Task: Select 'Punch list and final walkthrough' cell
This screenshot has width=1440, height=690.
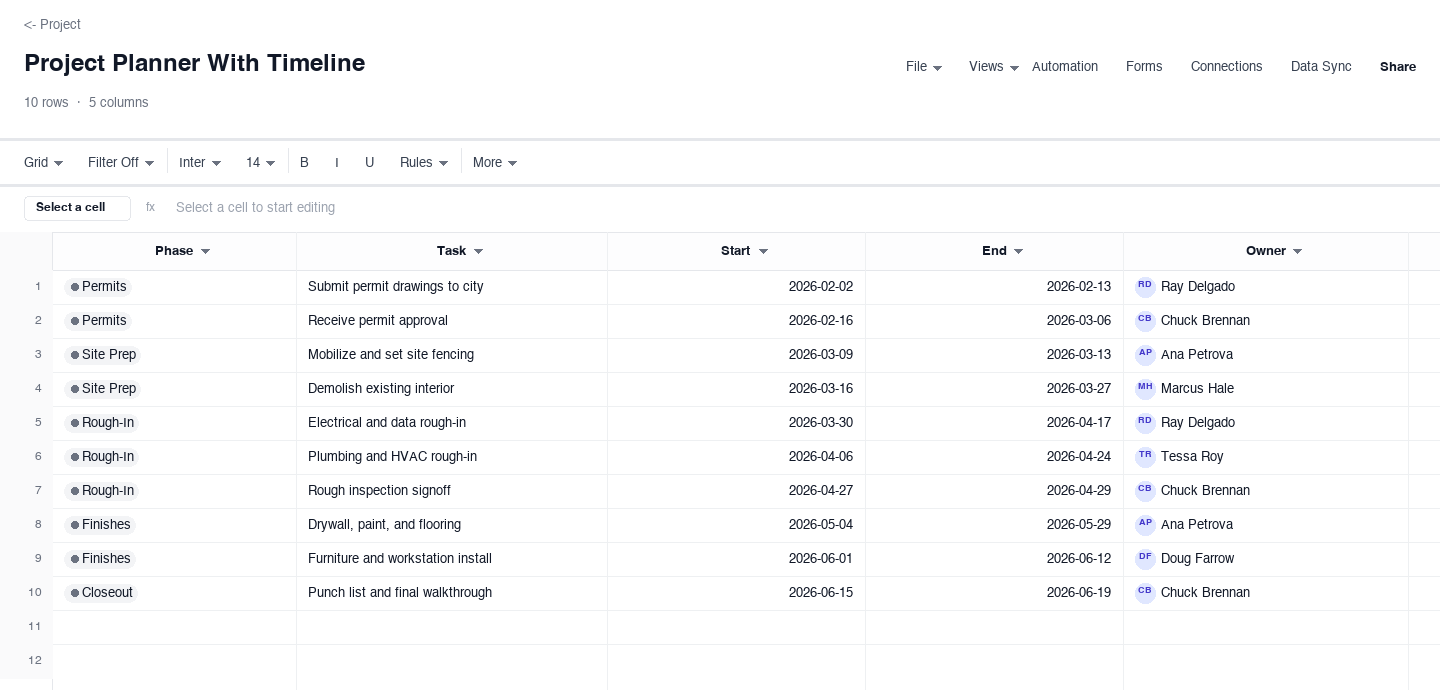Action: [x=452, y=593]
